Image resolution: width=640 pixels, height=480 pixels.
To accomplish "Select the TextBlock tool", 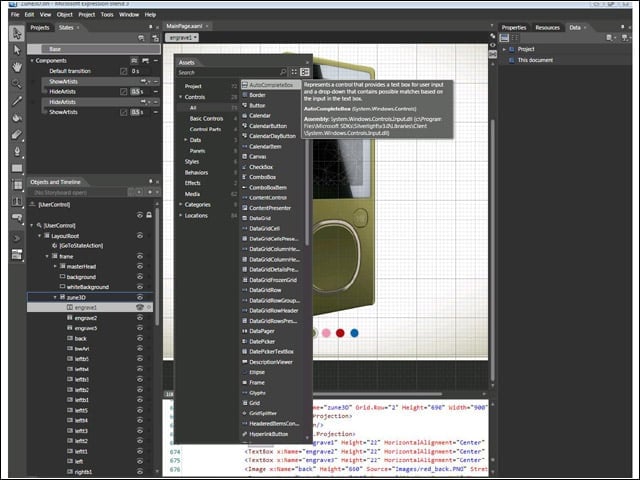I will click(17, 202).
